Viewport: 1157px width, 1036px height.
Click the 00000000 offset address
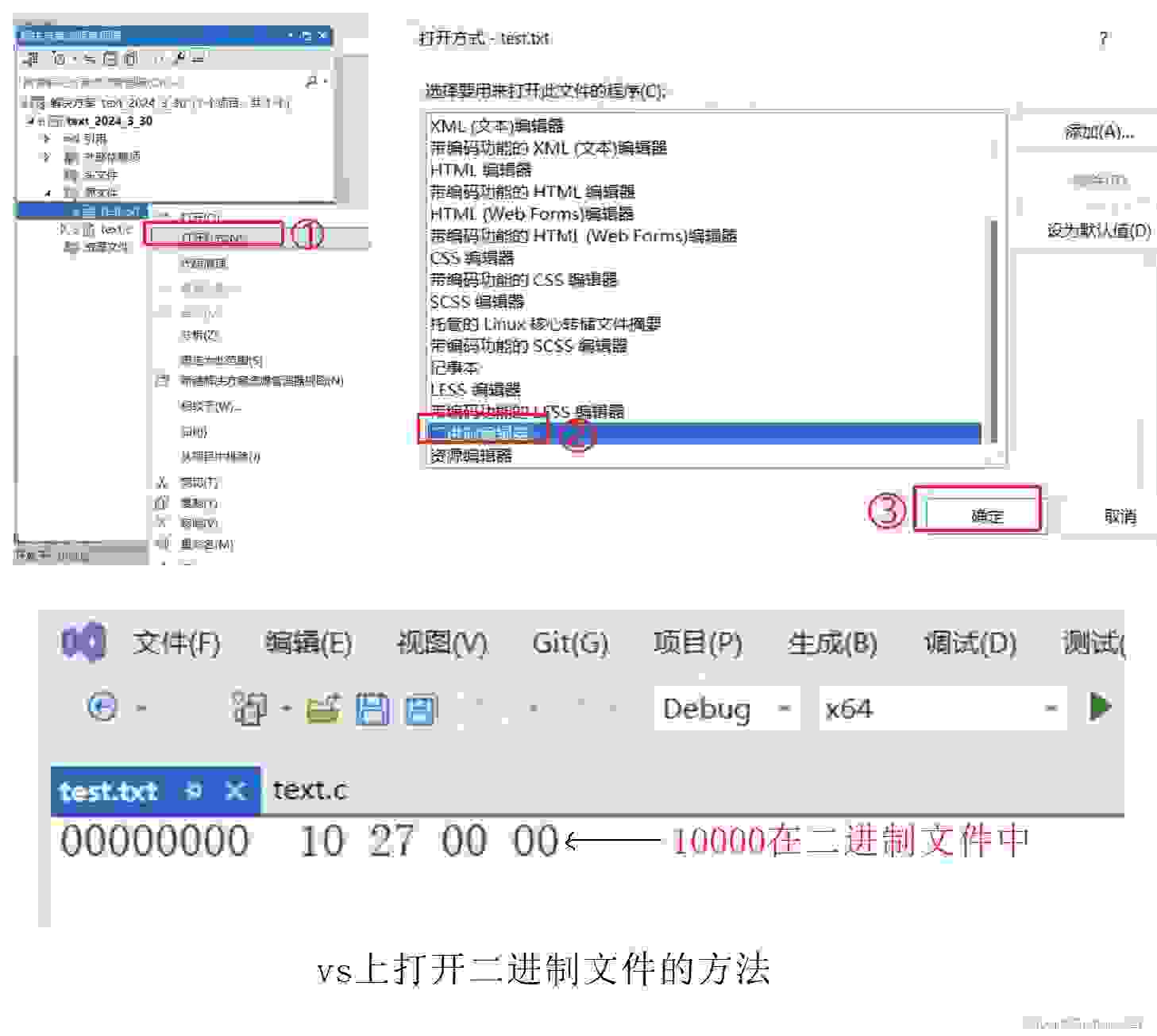point(155,841)
